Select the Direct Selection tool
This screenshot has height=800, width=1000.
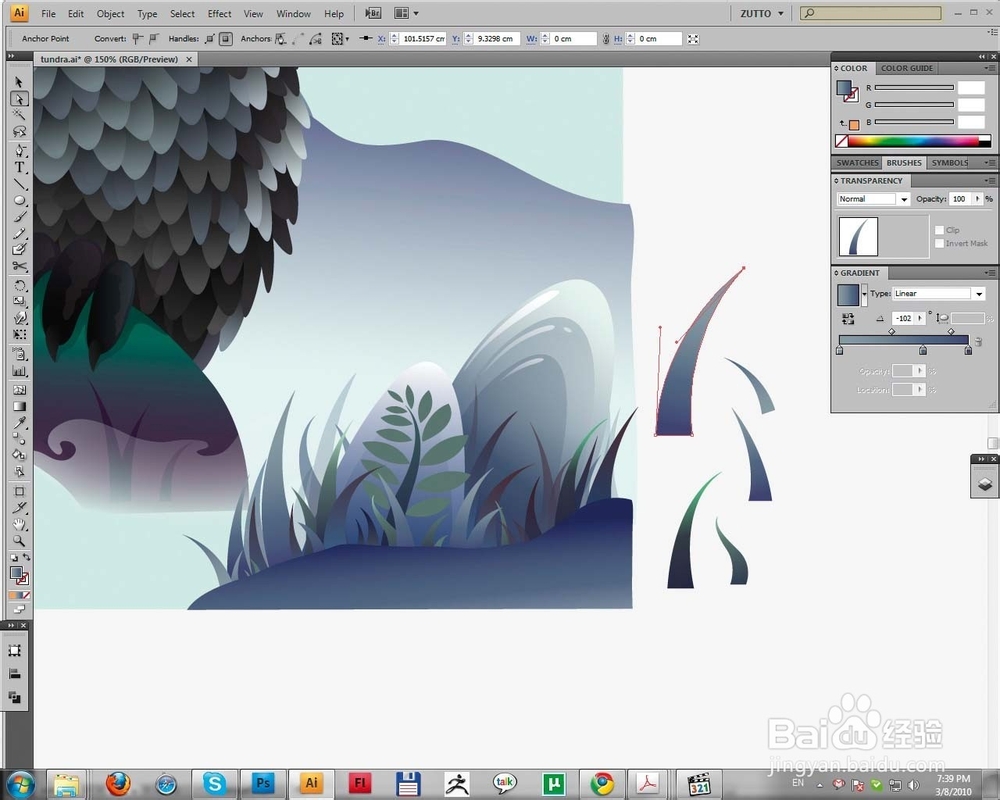click(19, 99)
